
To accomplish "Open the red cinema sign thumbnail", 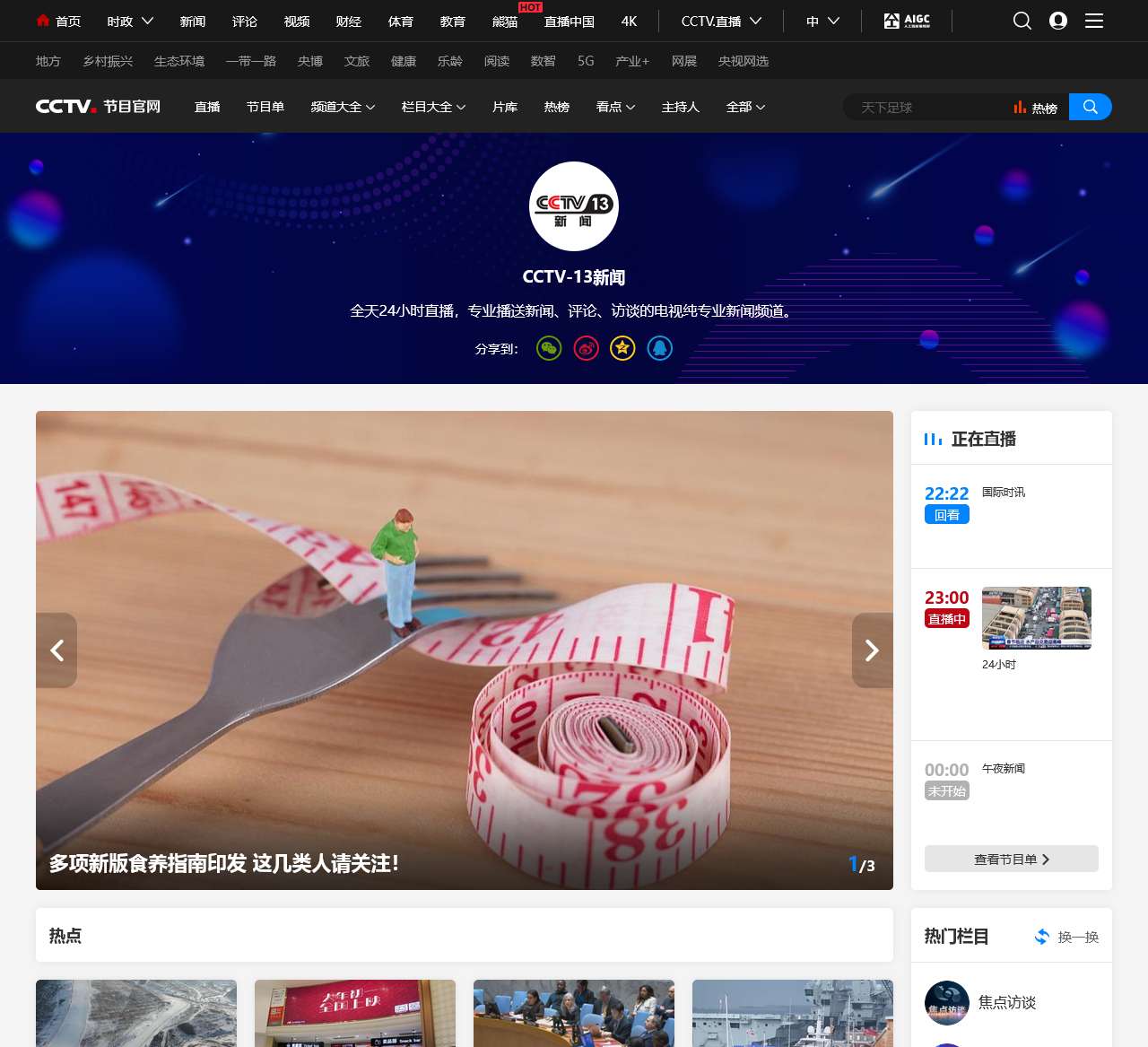I will [x=355, y=1013].
